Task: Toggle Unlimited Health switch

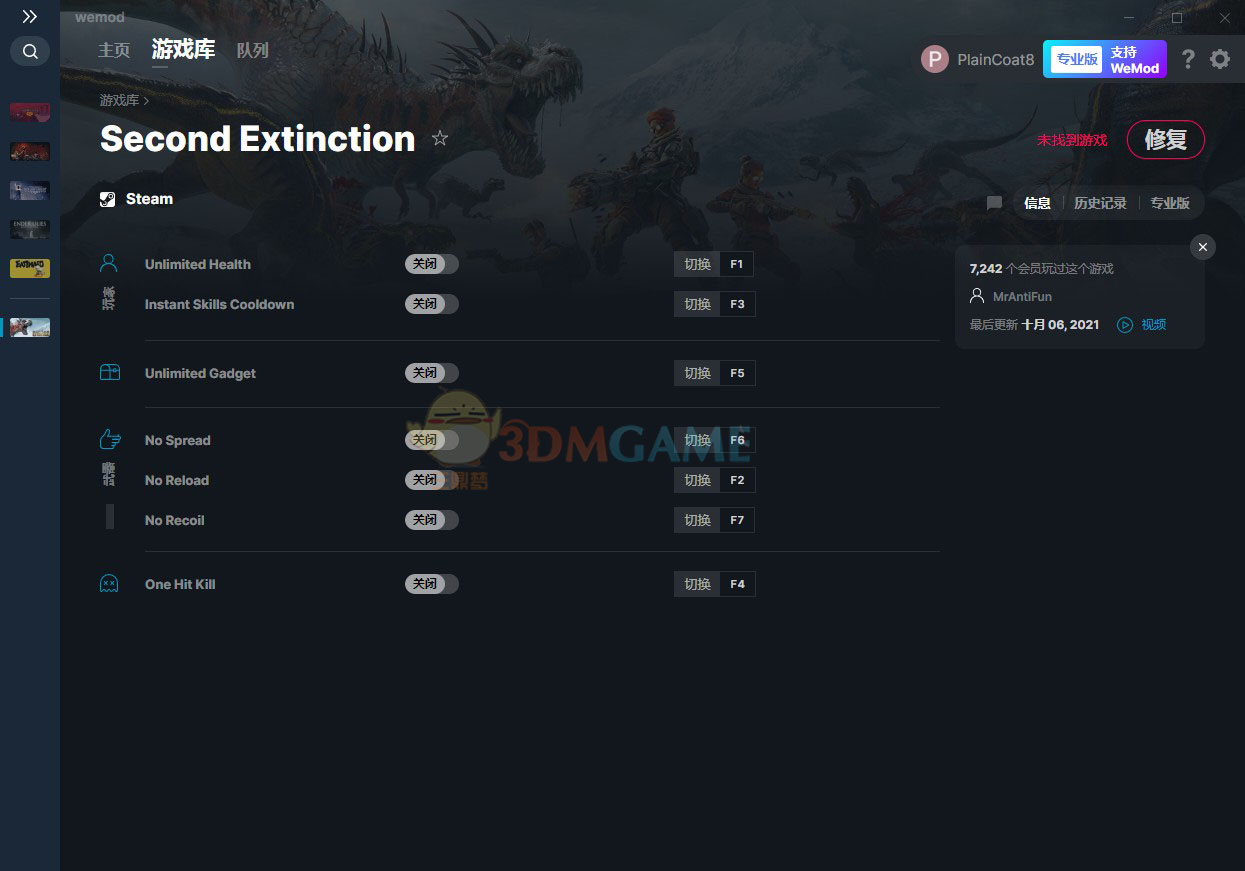Action: [432, 264]
